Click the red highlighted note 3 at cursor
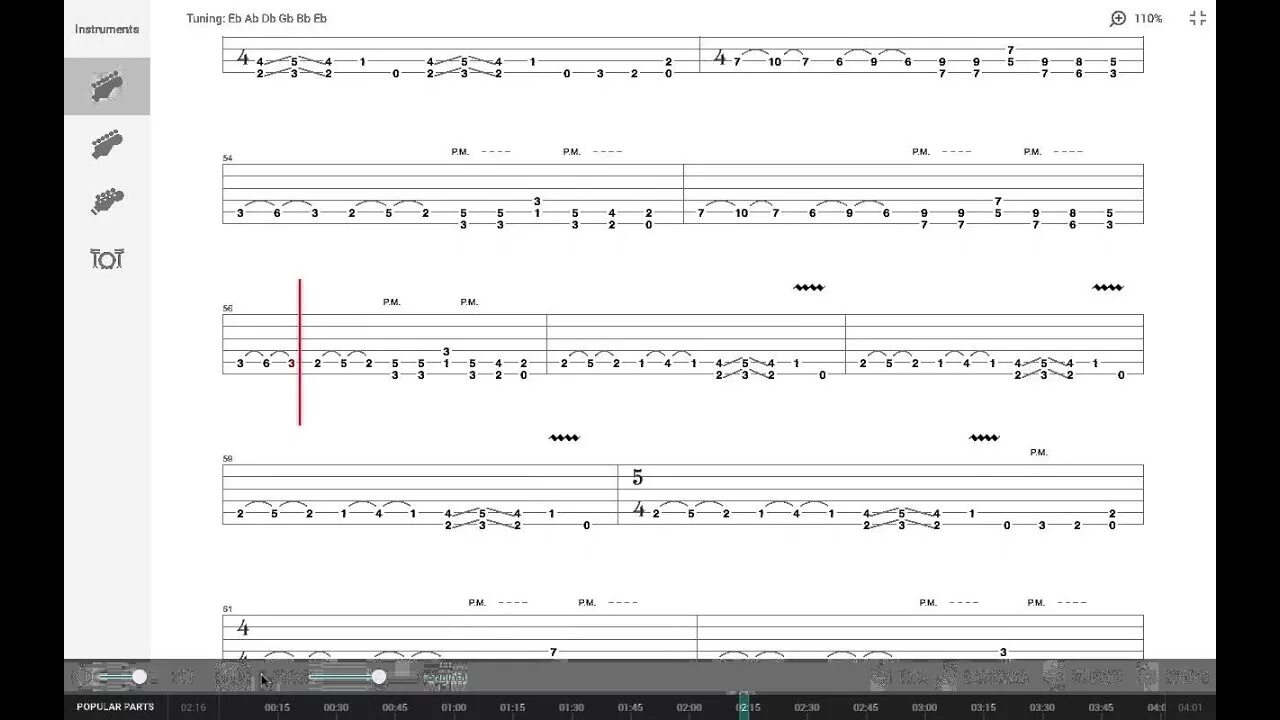Image resolution: width=1280 pixels, height=720 pixels. tap(291, 364)
